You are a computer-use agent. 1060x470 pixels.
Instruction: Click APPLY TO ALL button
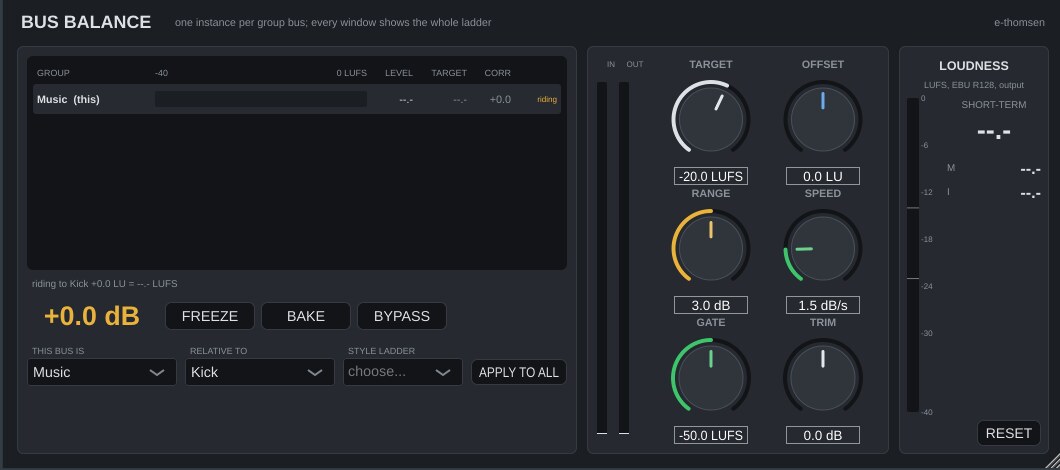pos(519,372)
